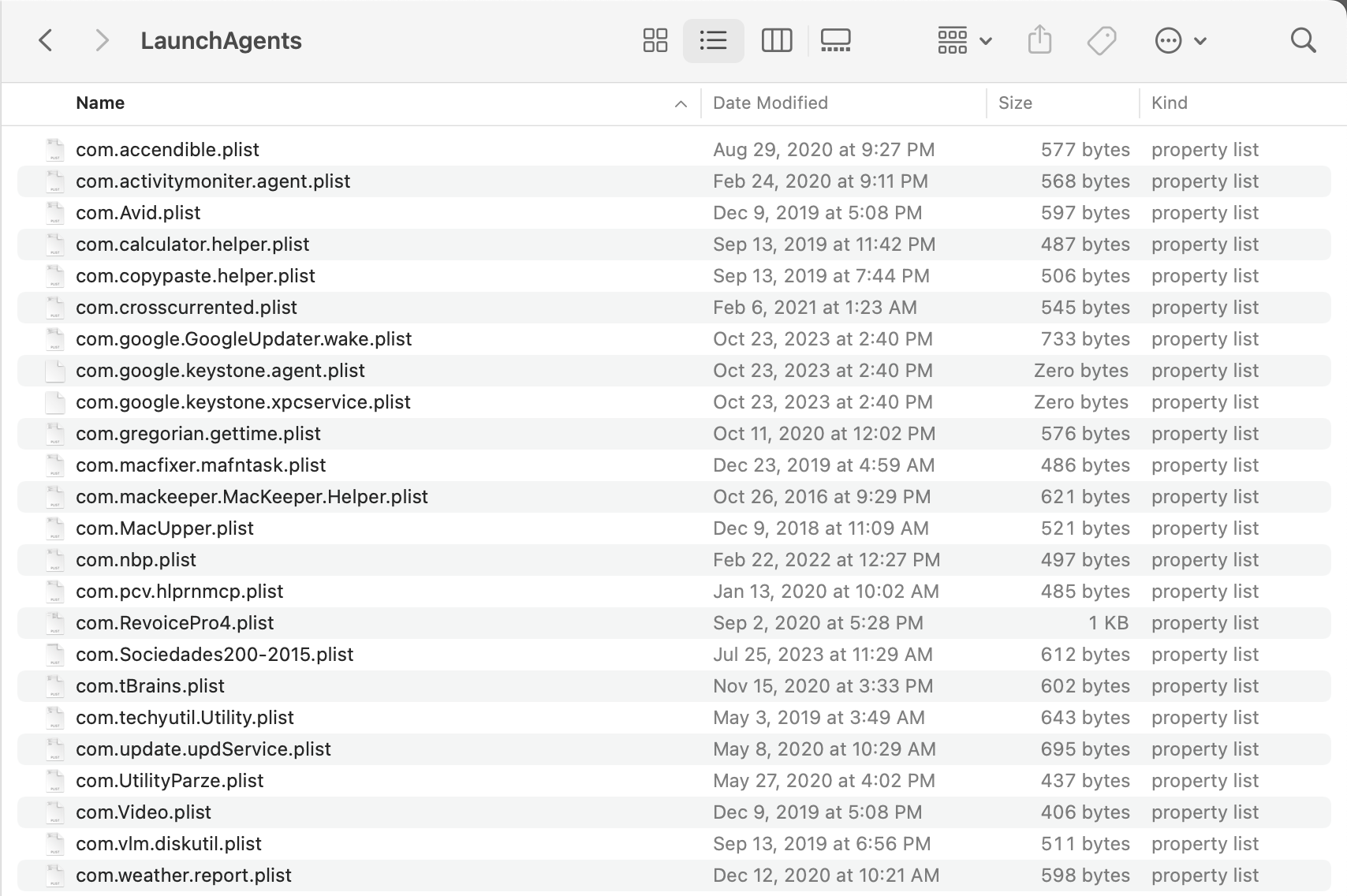This screenshot has width=1347, height=896.
Task: Click the com.Avid.plist file icon
Action: pos(55,213)
